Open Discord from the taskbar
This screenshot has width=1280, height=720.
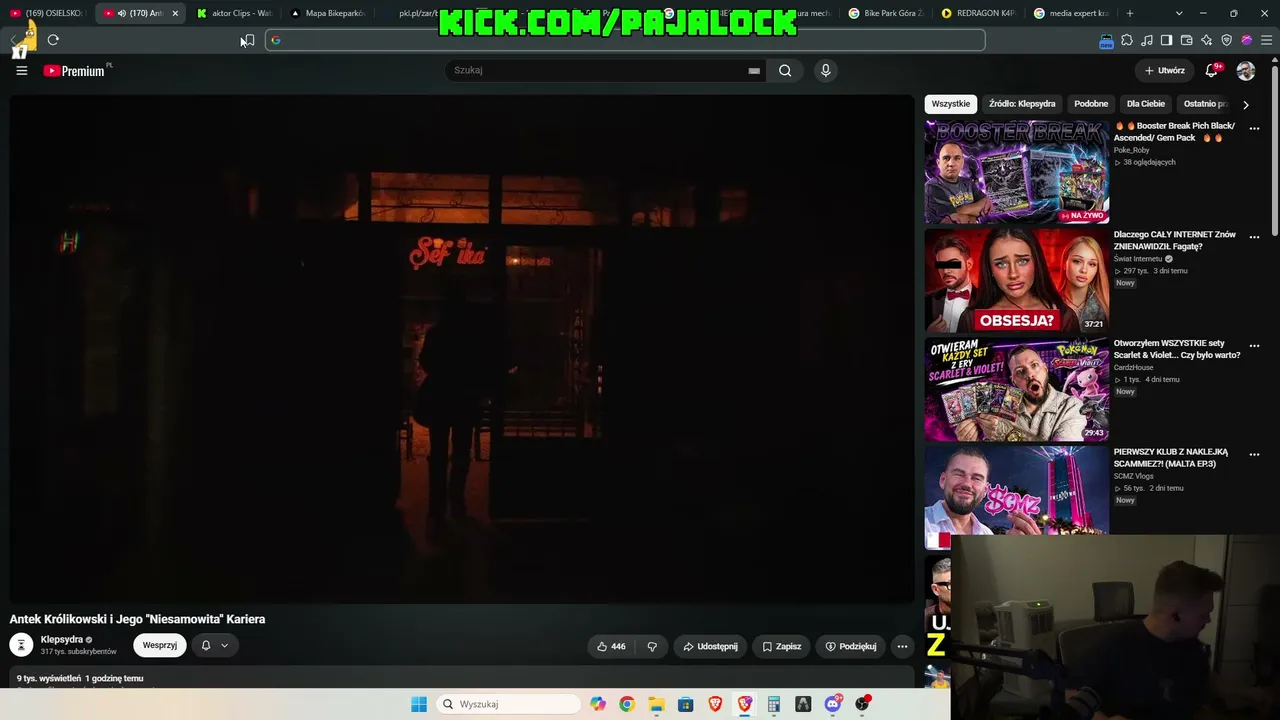coord(833,704)
